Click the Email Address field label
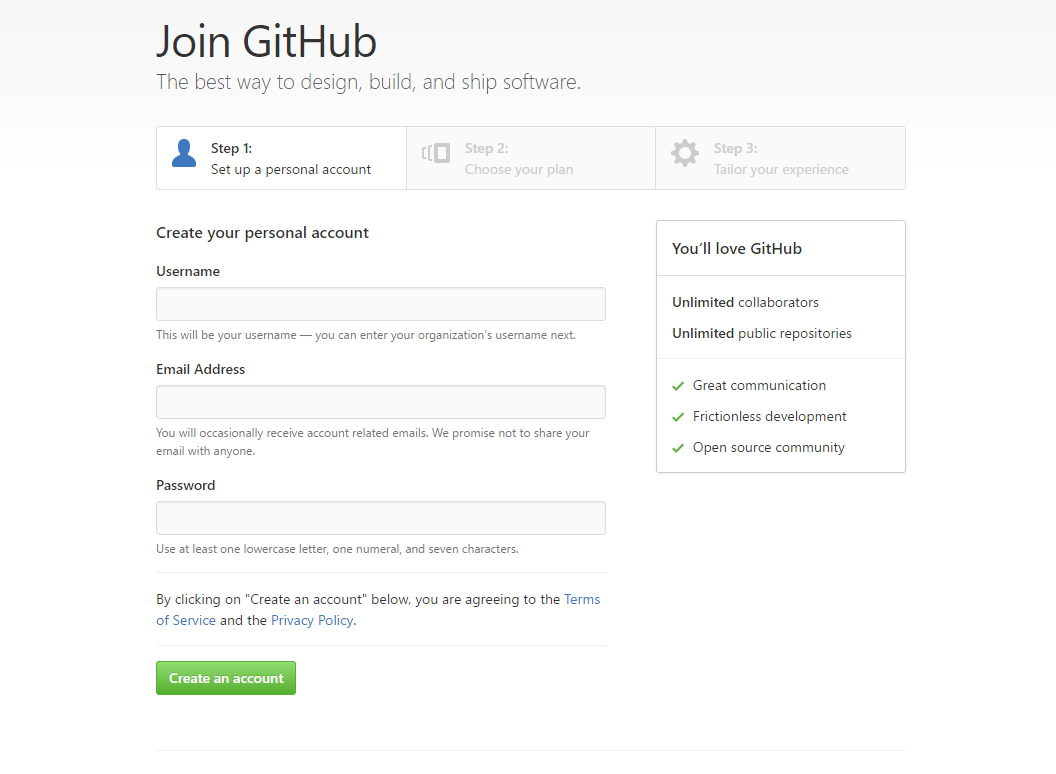Viewport: 1056px width, 774px height. [200, 369]
